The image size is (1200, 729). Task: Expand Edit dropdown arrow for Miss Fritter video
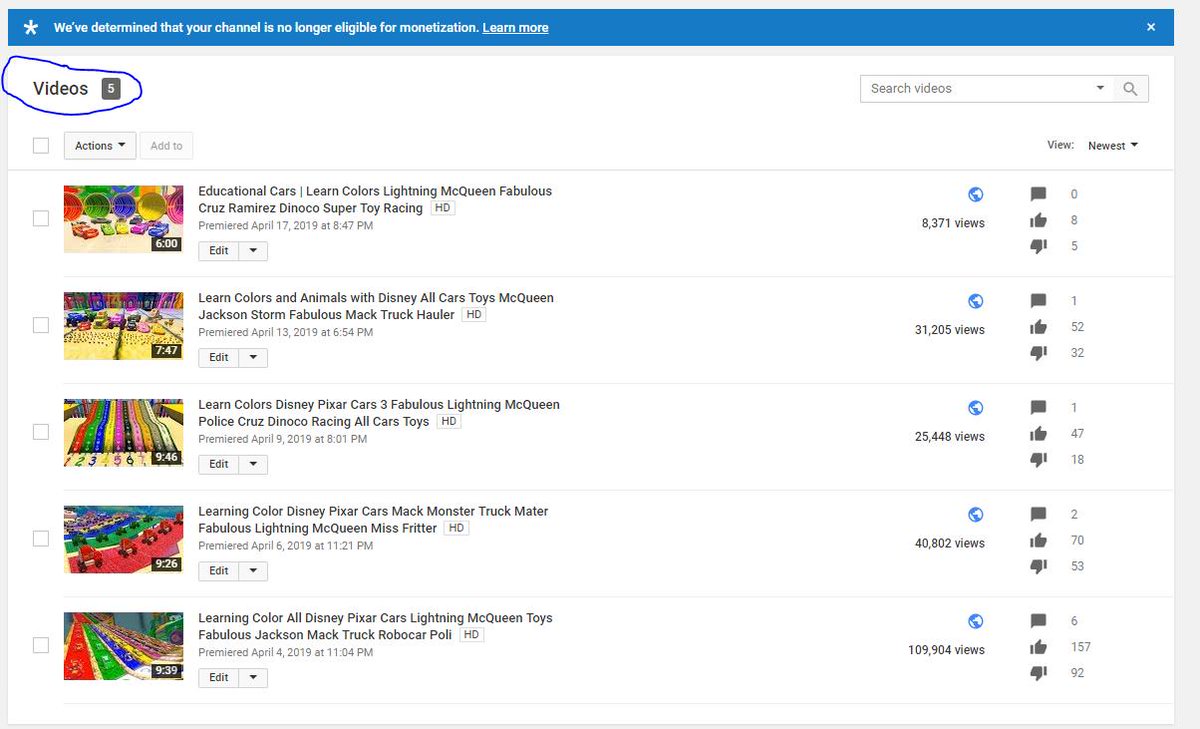253,571
